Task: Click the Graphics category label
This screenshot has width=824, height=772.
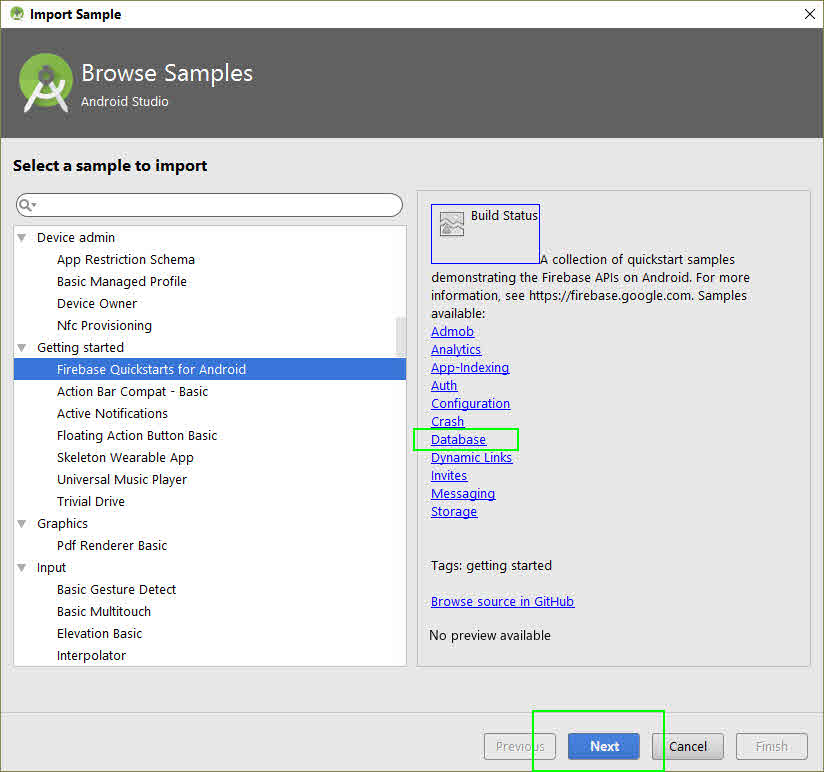Action: (63, 523)
